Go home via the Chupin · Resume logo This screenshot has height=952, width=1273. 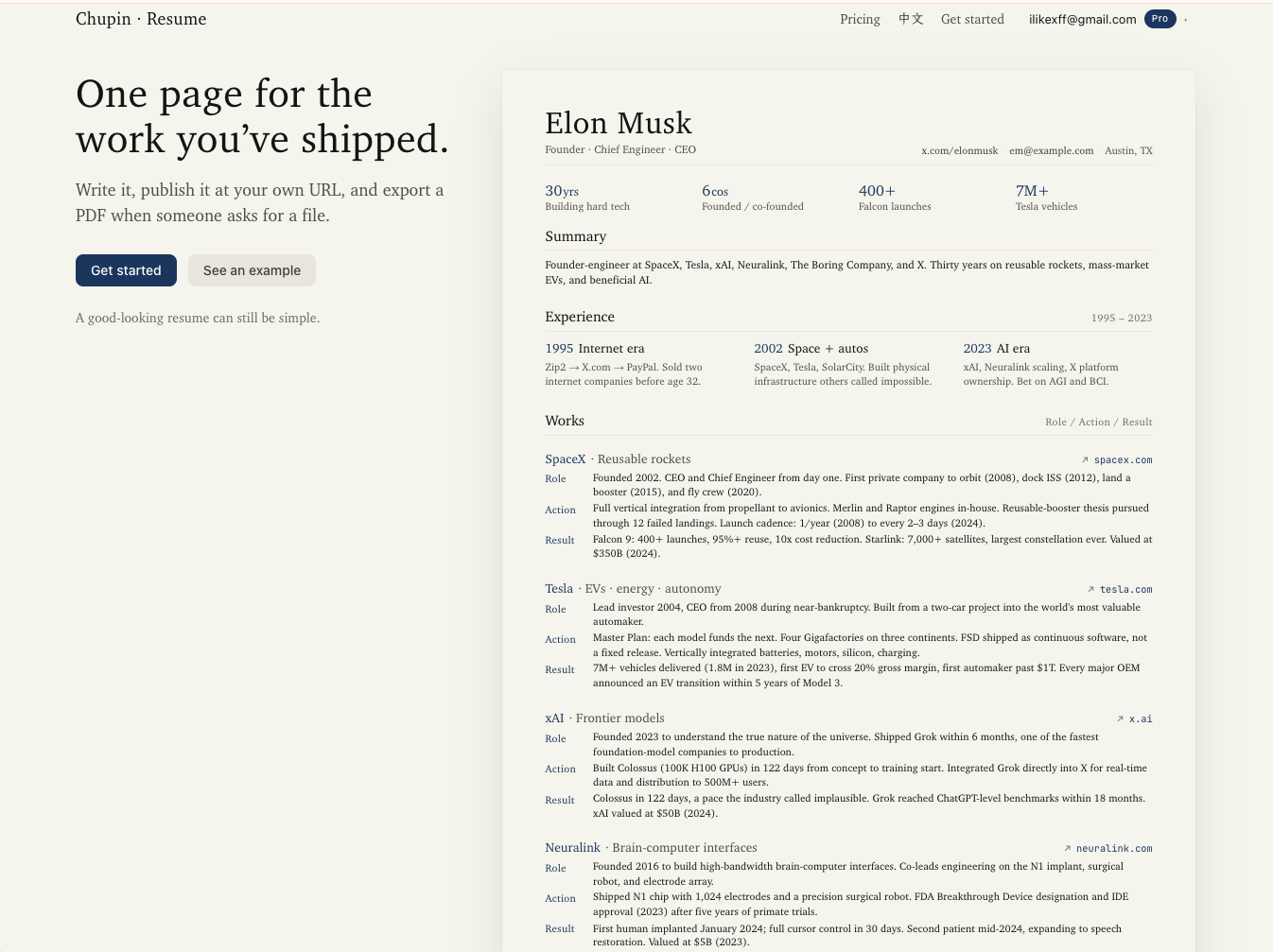(x=141, y=19)
